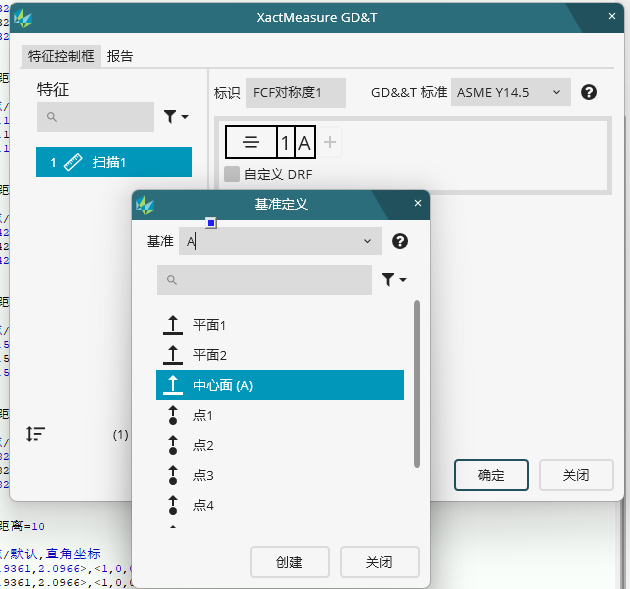Open datum list filter funnel menu

point(394,280)
